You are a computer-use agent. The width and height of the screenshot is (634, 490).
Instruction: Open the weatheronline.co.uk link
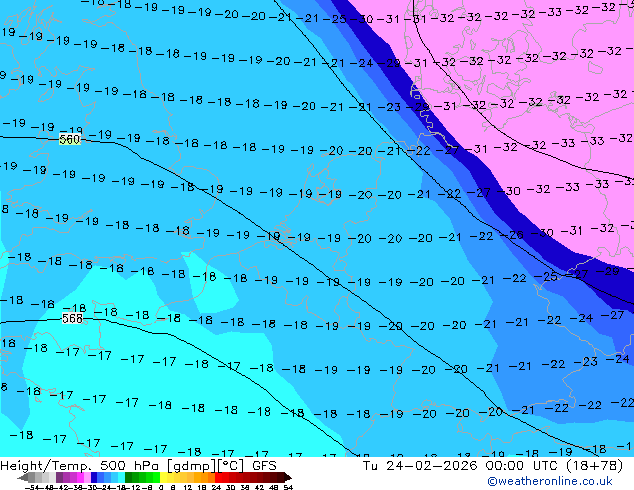click(x=550, y=481)
